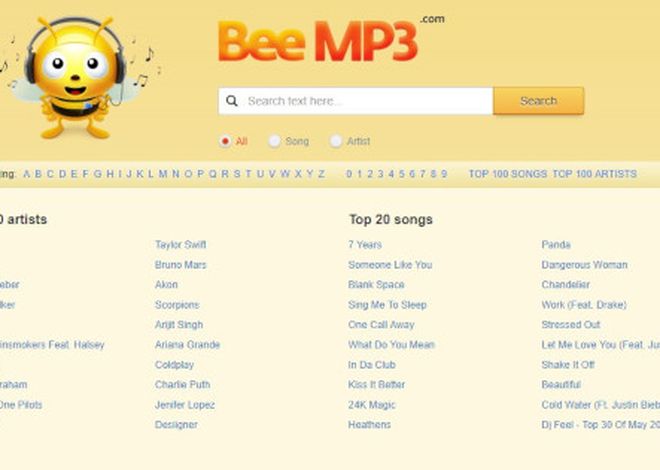660x470 pixels.
Task: Click the BeeMP3.com logo
Action: click(331, 39)
